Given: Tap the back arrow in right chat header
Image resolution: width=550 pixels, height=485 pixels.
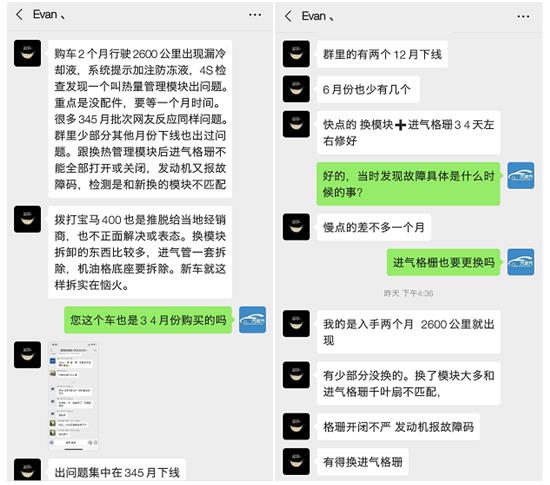Looking at the screenshot, I should (x=288, y=16).
